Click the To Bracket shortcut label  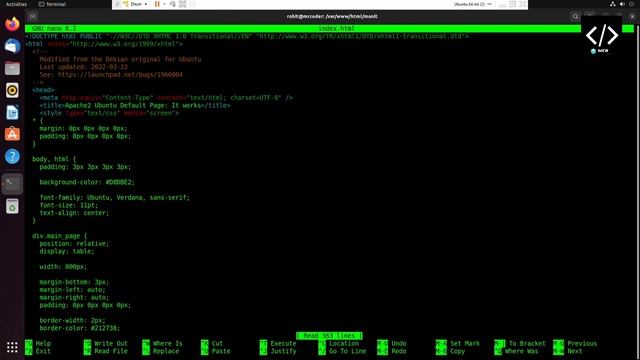point(527,343)
